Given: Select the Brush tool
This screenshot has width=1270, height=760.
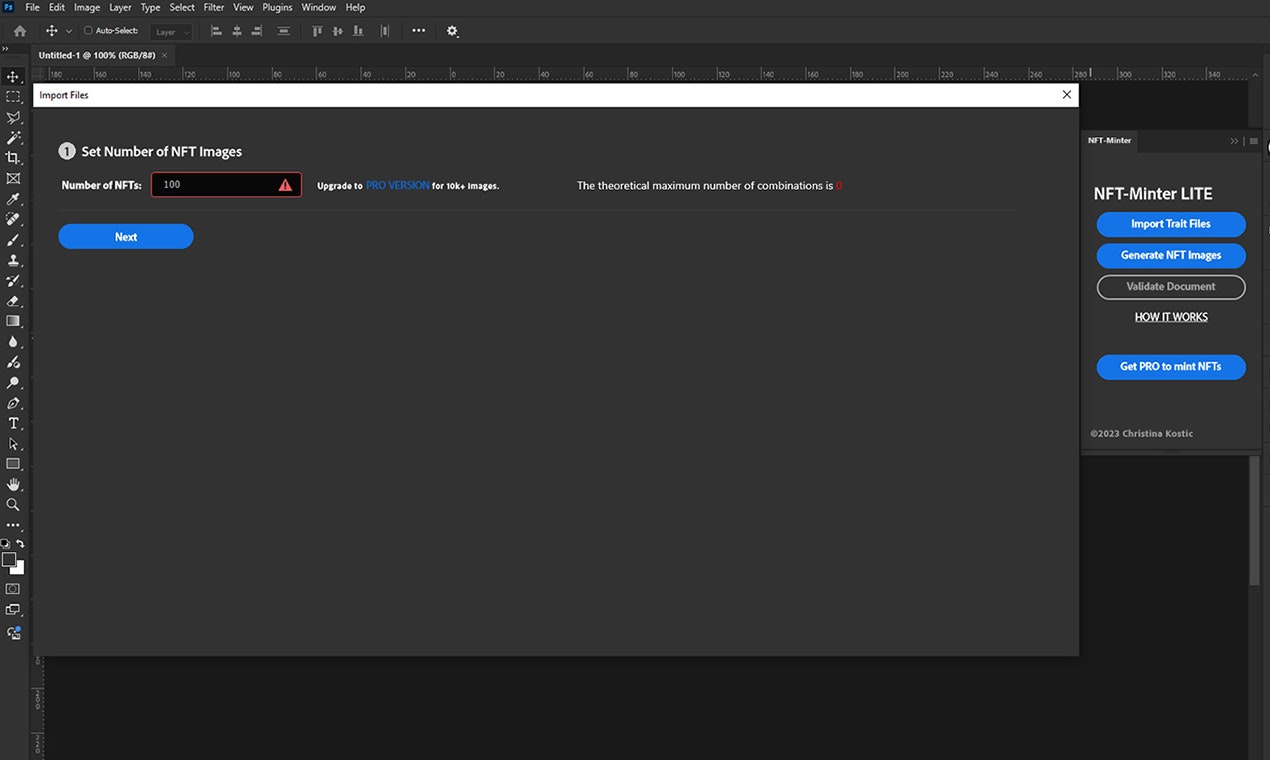Looking at the screenshot, I should [13, 240].
